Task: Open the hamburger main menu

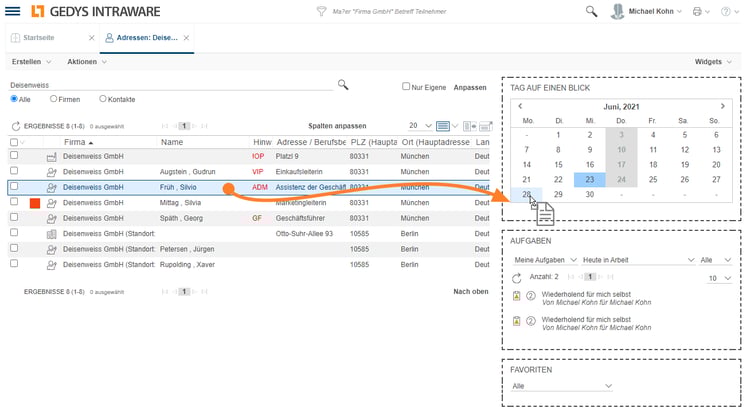Action: point(12,11)
